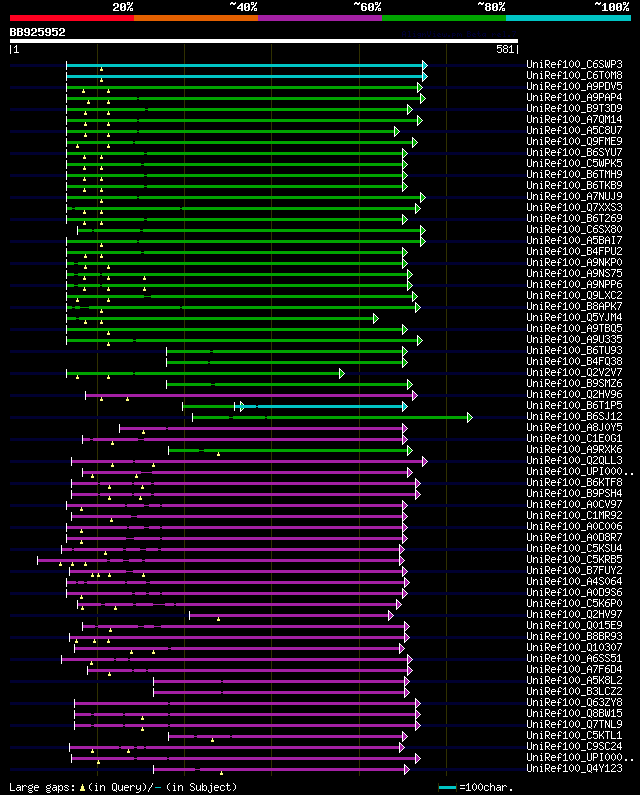The height and width of the screenshot is (795, 640).
Task: Select the UniRef100_A9U335 label
Action: click(x=574, y=339)
